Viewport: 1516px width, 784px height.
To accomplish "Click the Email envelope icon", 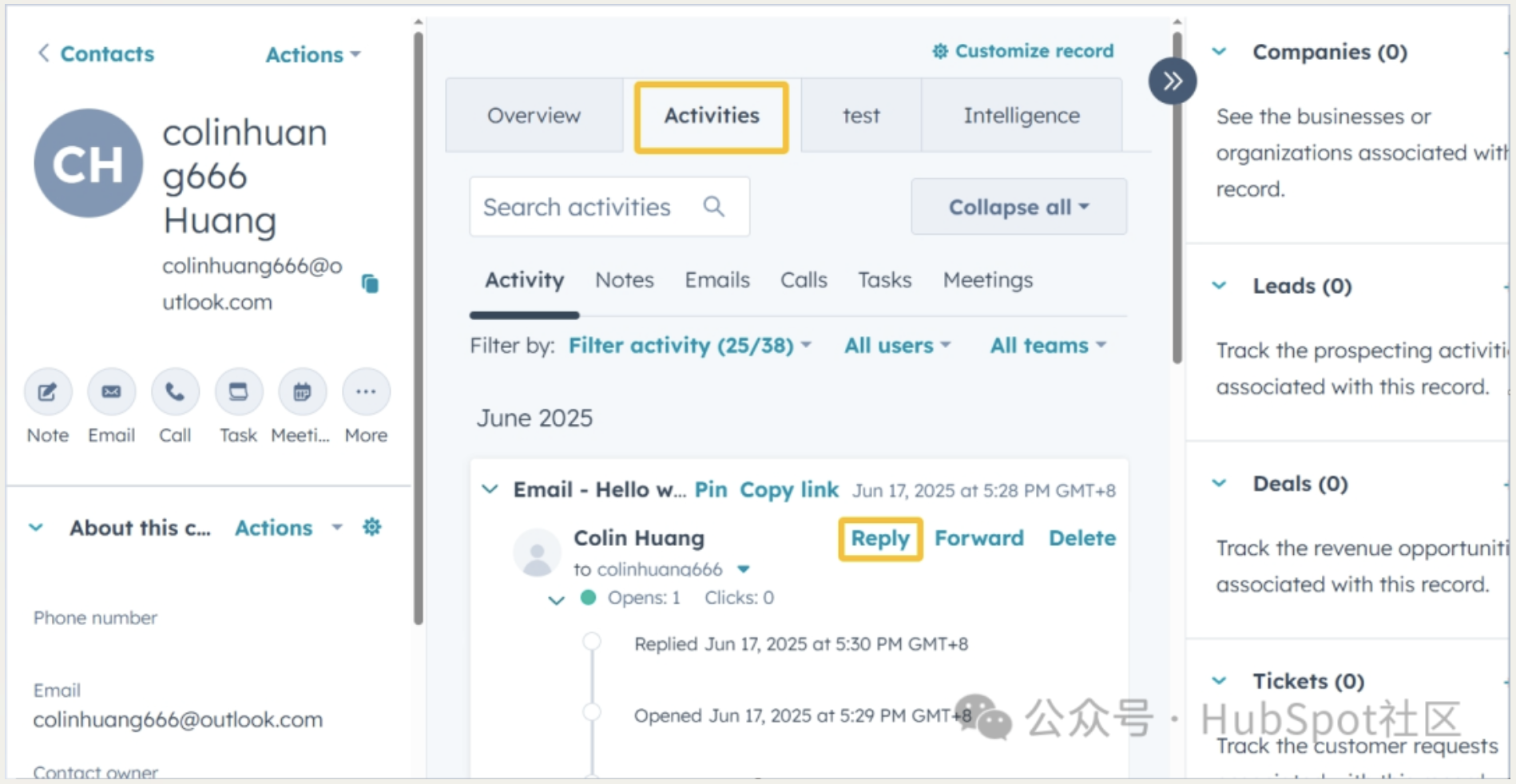I will click(x=111, y=392).
